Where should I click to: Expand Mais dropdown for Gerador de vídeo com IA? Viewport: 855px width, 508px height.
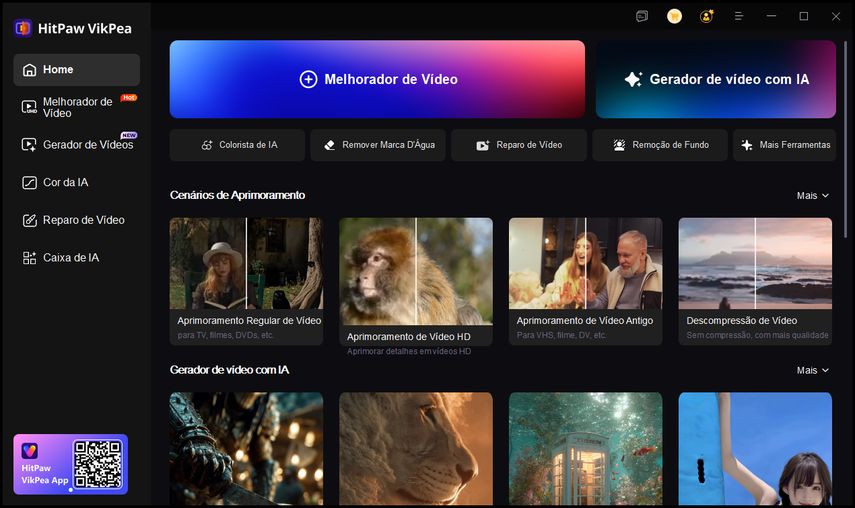click(x=812, y=371)
